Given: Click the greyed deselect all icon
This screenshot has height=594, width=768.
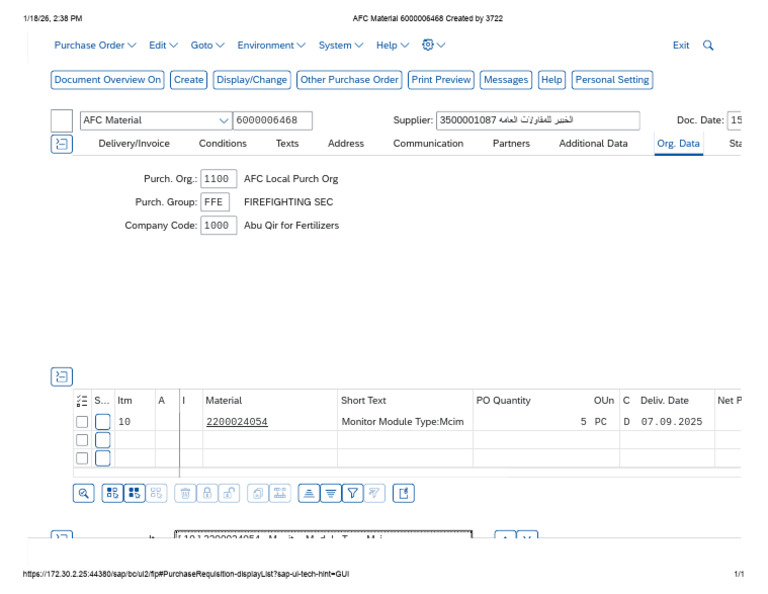Looking at the screenshot, I should pos(156,493).
